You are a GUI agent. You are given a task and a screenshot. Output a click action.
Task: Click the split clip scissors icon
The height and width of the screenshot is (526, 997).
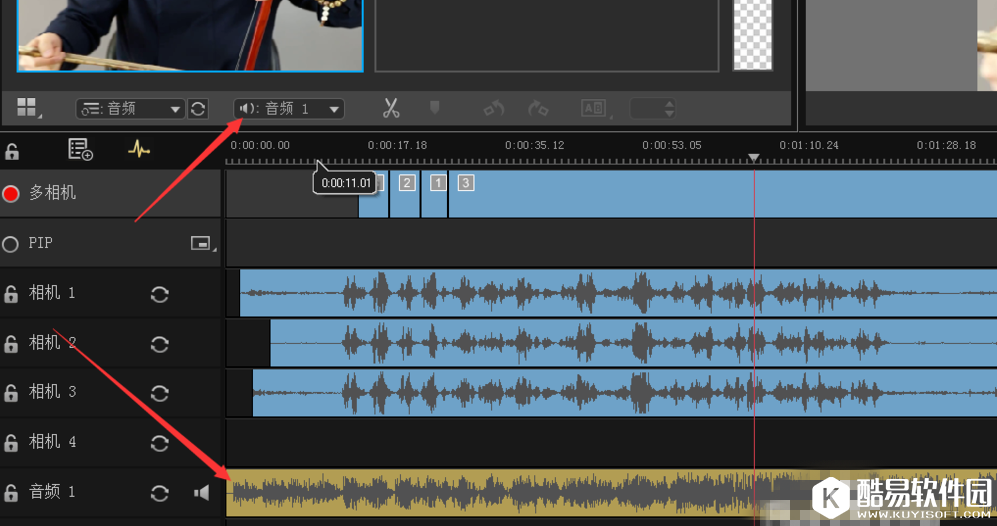391,108
